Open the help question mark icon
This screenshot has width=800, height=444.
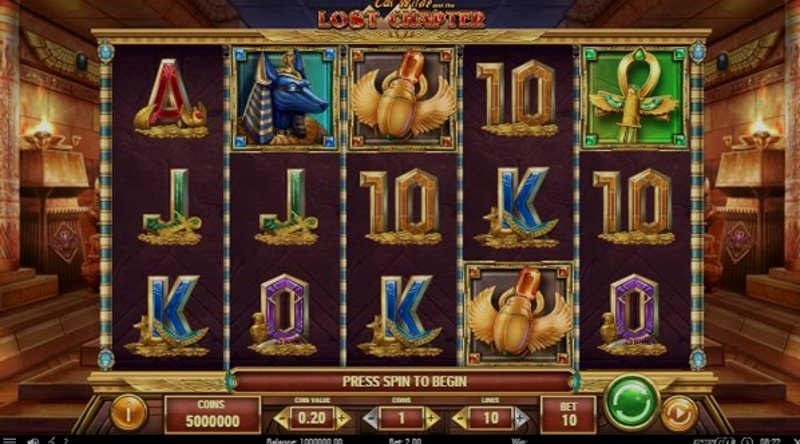tap(66, 440)
